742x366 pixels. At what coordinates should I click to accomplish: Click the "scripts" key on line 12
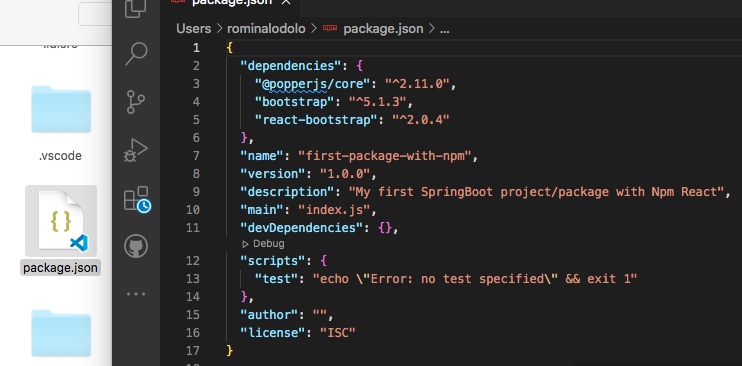coord(273,261)
